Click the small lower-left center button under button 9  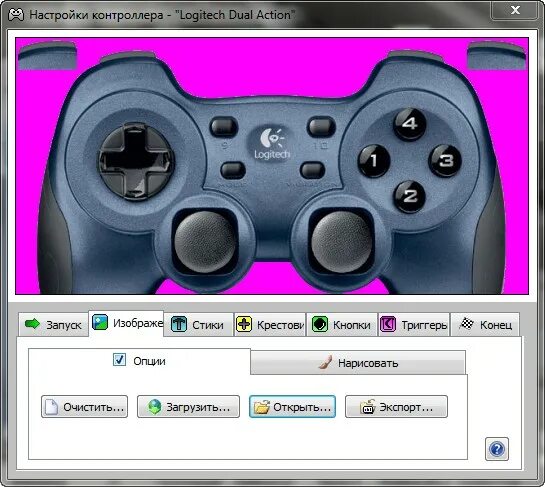pos(233,170)
